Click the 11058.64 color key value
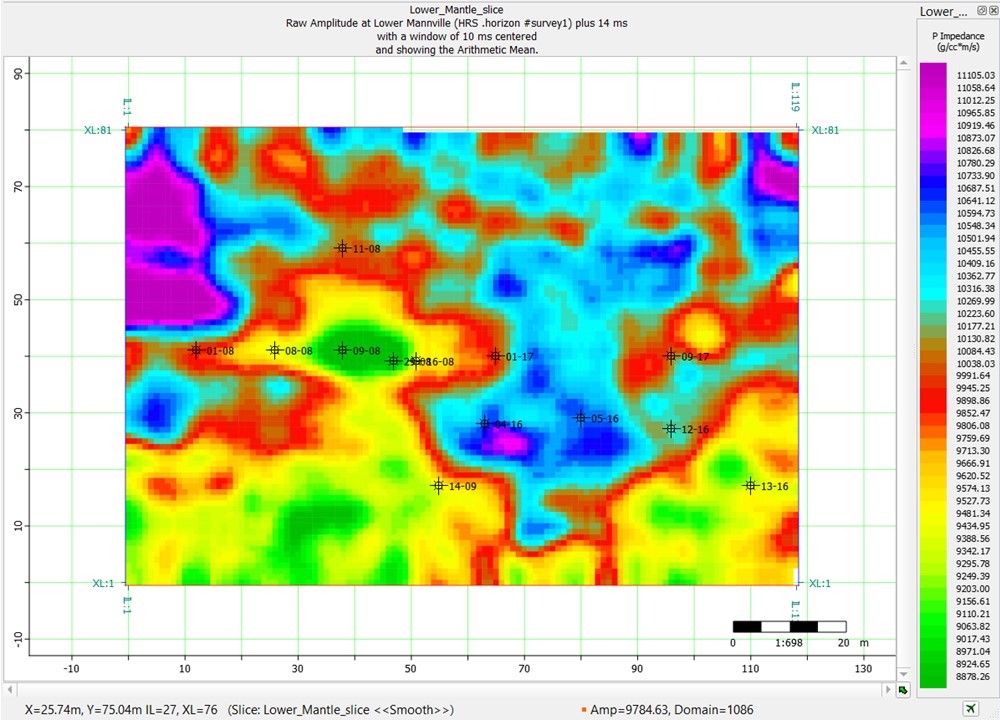The height and width of the screenshot is (720, 1000). pyautogui.click(x=975, y=88)
